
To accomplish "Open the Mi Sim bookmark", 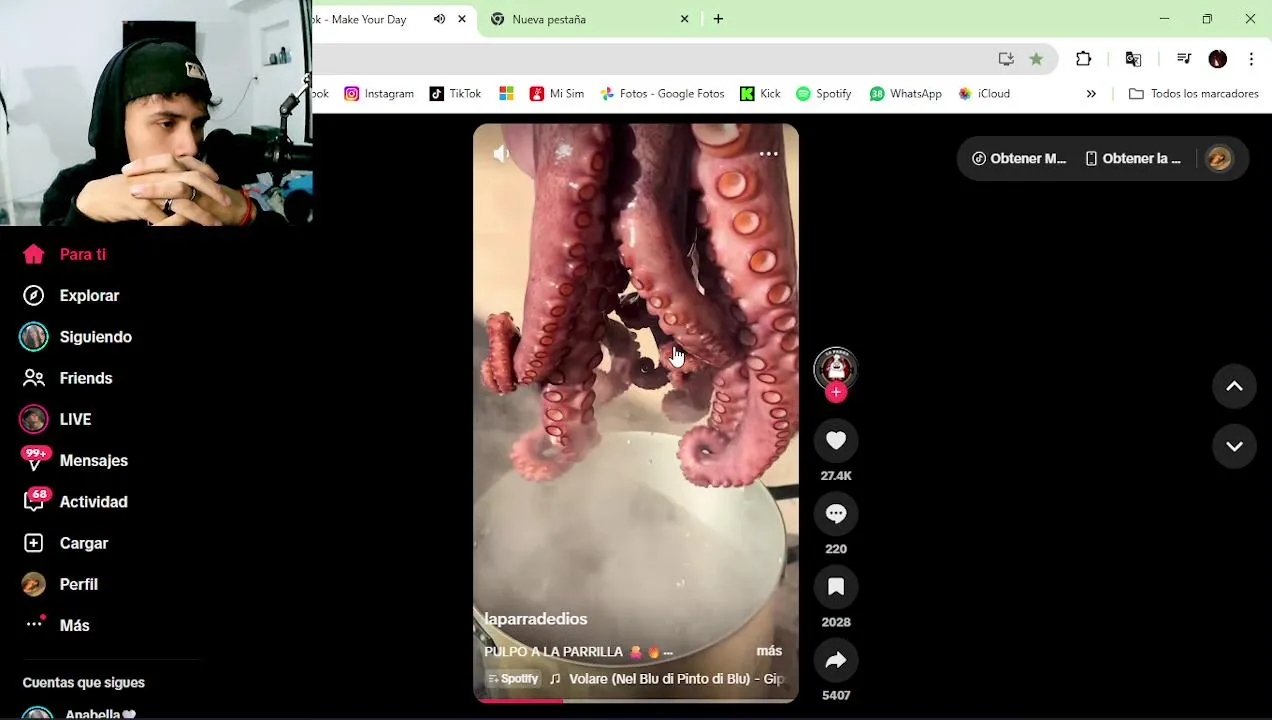I will click(557, 93).
